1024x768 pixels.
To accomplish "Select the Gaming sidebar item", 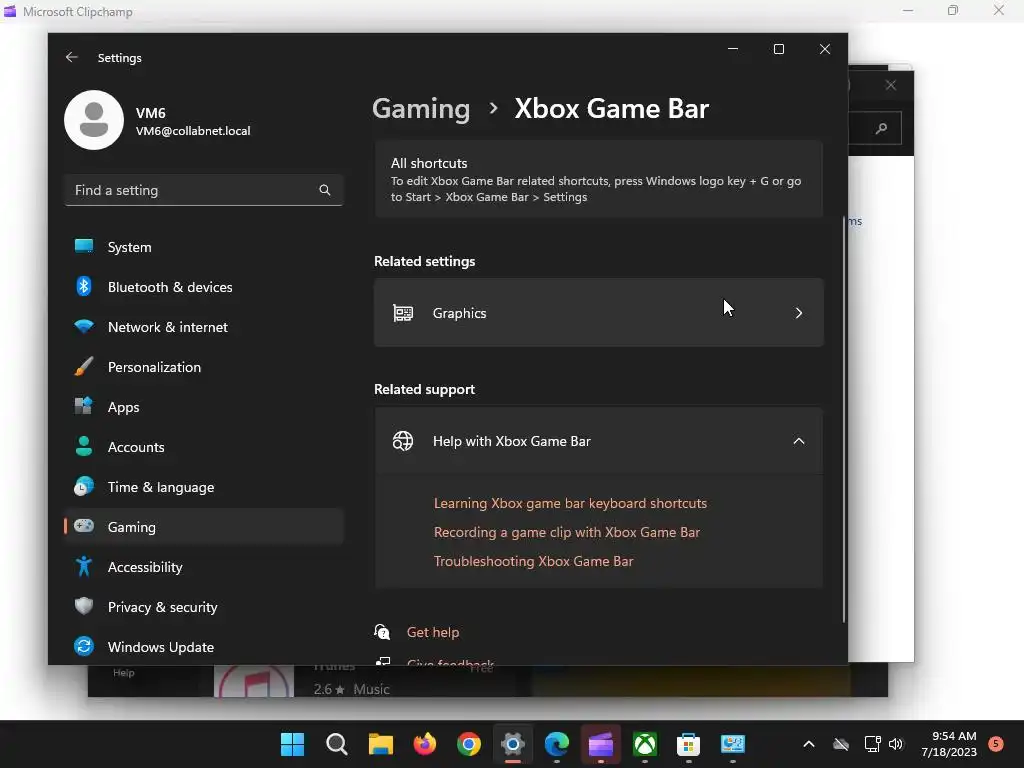I will pos(204,527).
